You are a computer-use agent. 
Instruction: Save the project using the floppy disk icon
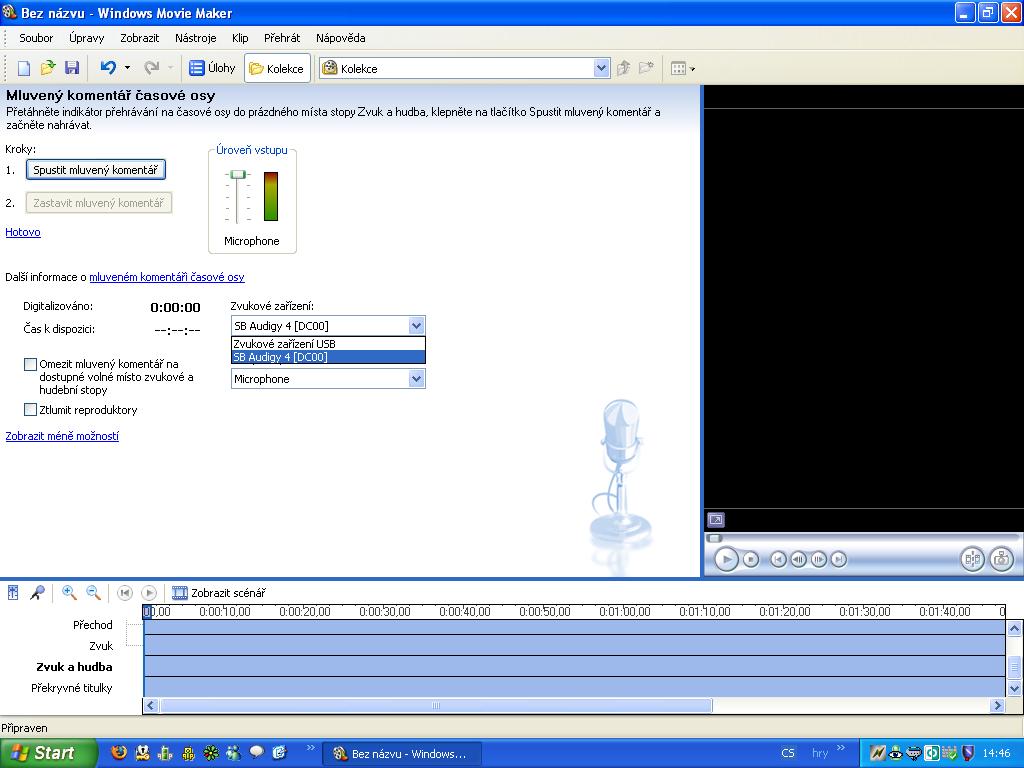pyautogui.click(x=72, y=68)
